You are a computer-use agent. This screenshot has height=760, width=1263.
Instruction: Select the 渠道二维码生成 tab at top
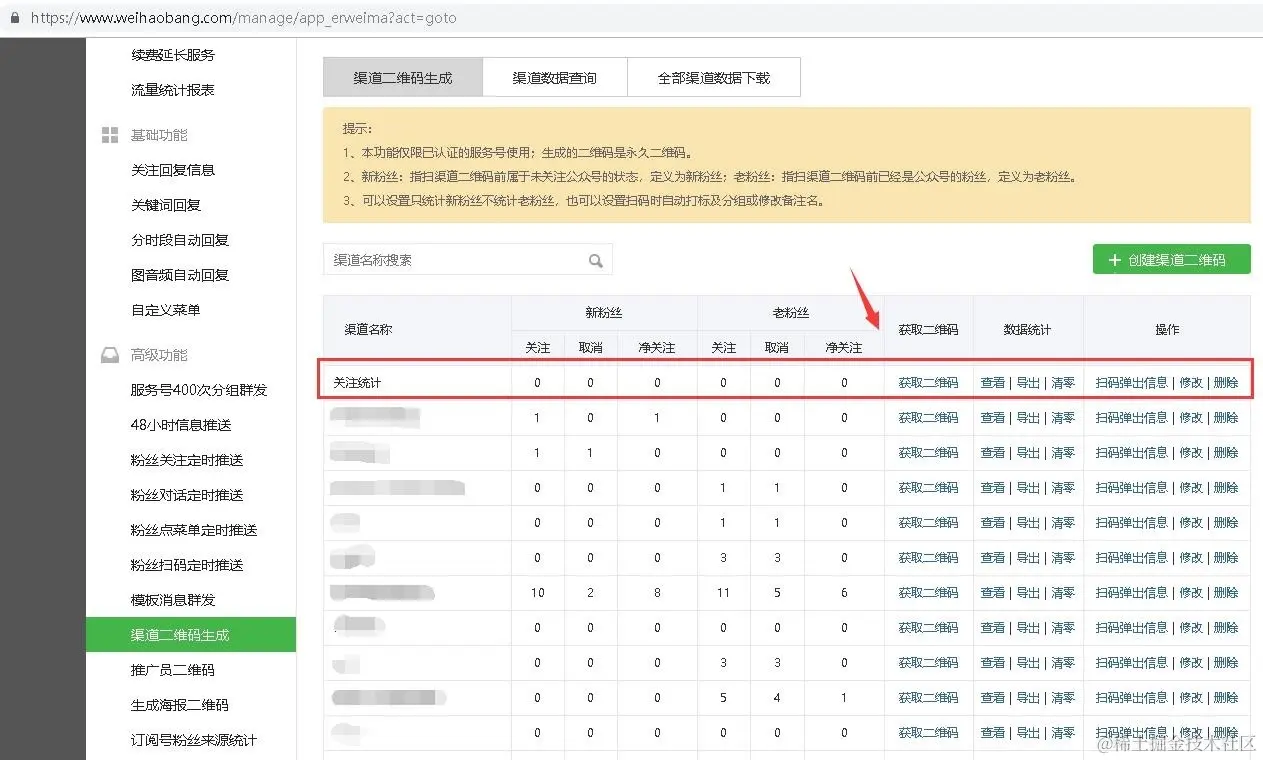pos(403,77)
